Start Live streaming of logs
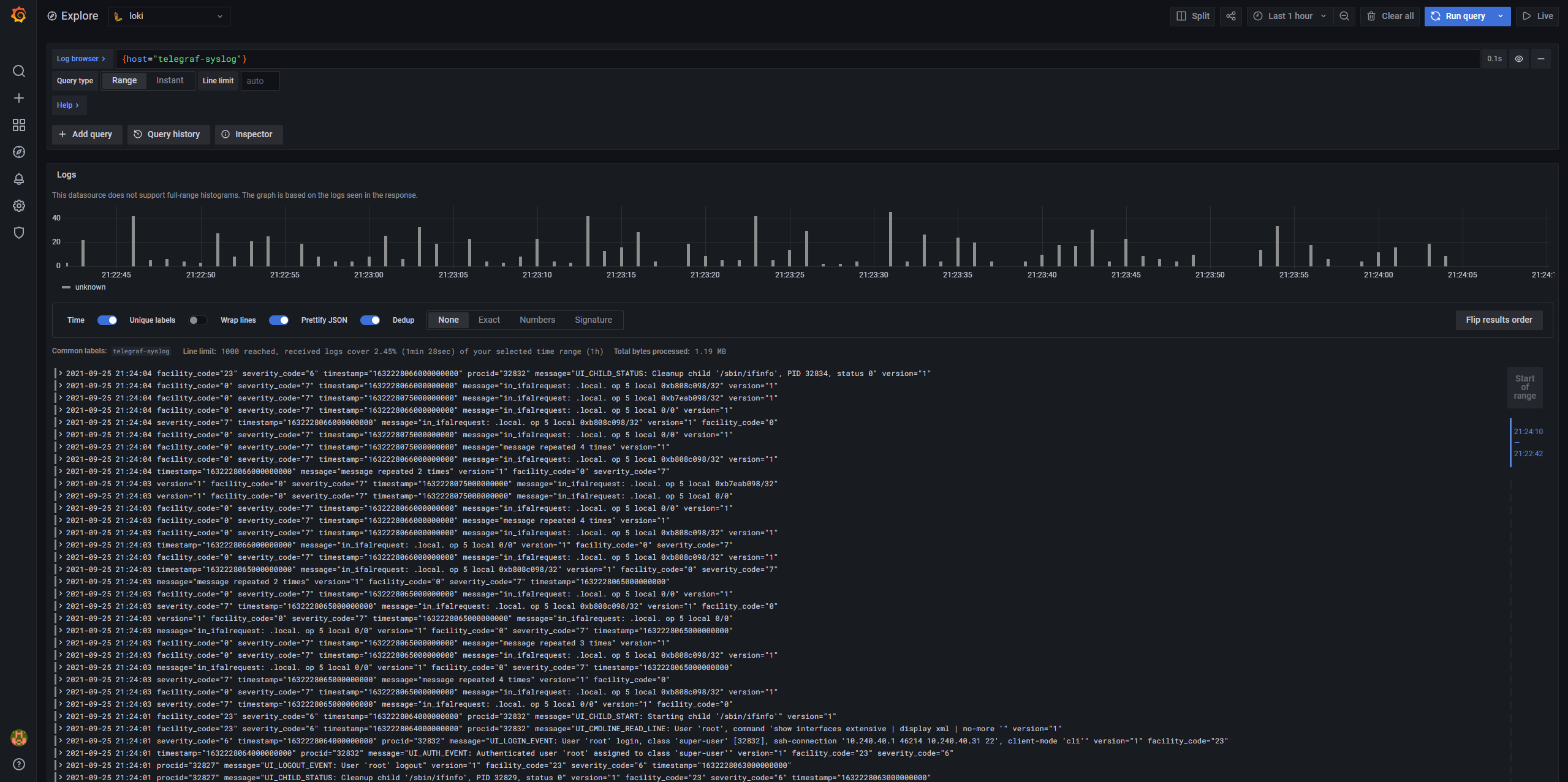The height and width of the screenshot is (782, 1568). pos(1538,17)
